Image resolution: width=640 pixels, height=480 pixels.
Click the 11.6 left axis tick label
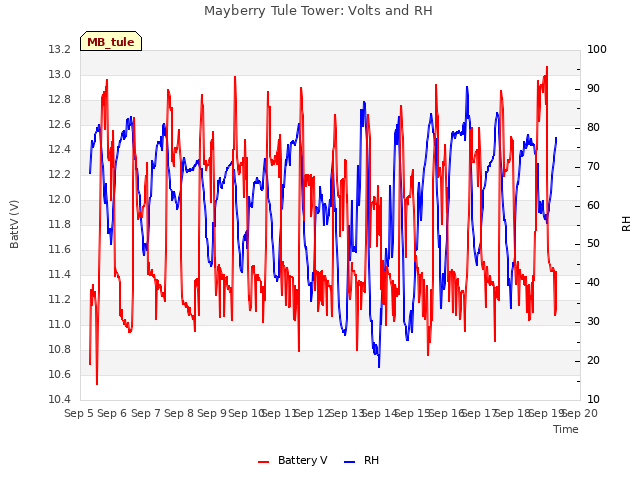[60, 249]
